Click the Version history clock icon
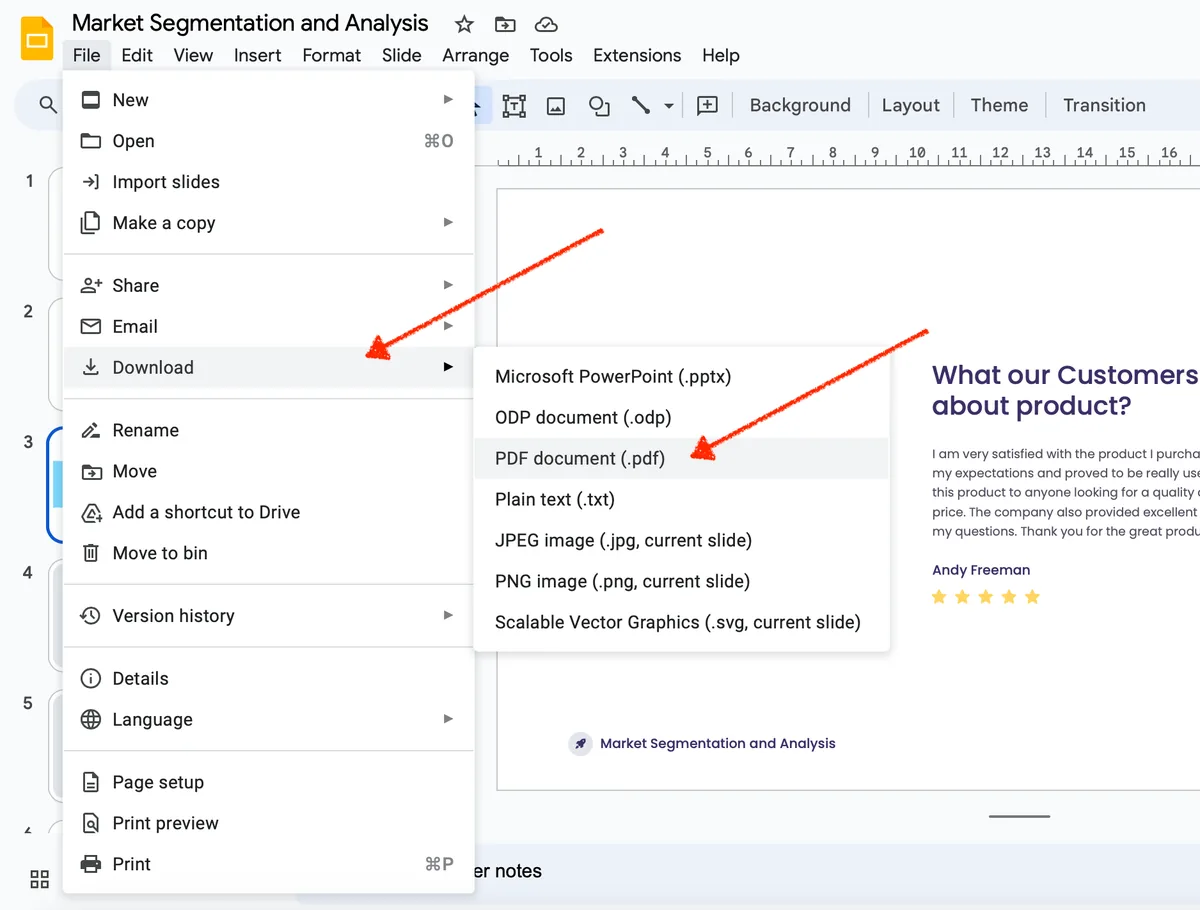 pos(91,616)
